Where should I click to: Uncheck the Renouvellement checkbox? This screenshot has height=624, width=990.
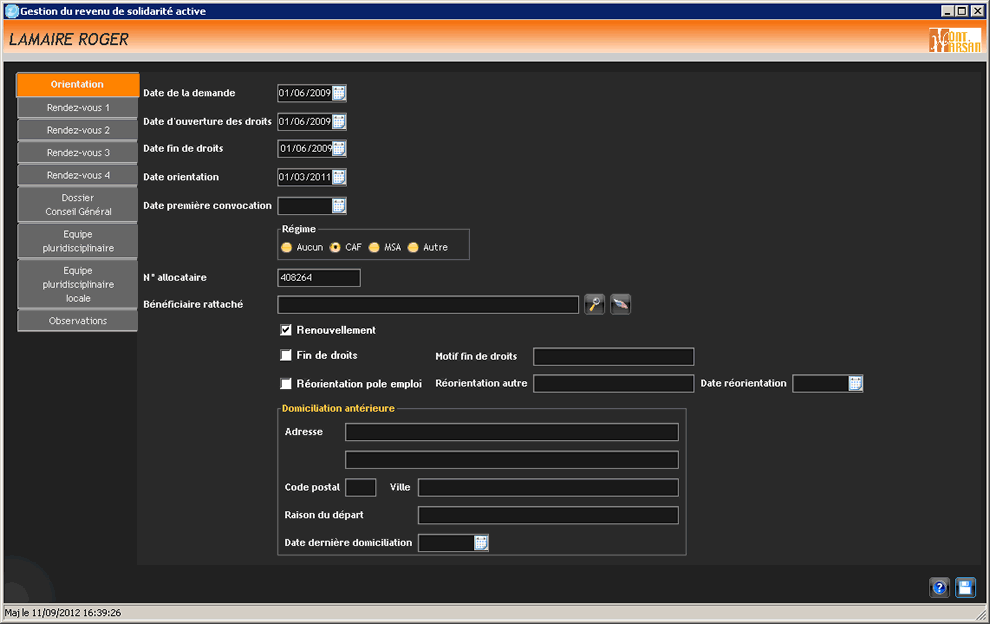[286, 330]
